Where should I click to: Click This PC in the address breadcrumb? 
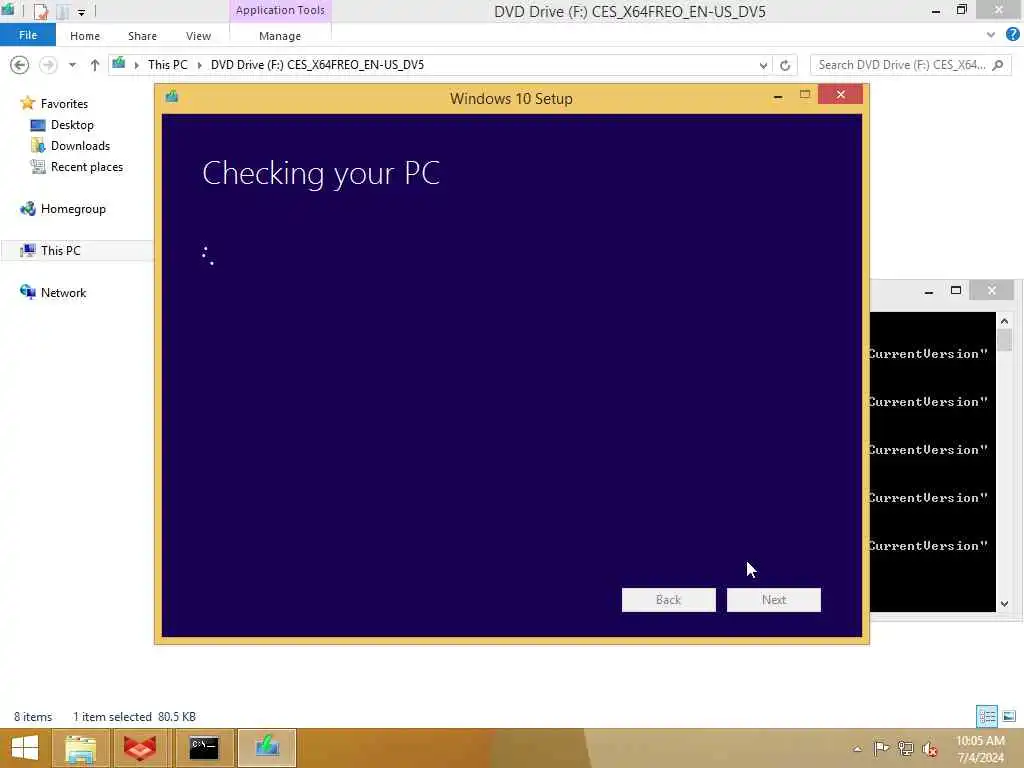pos(167,65)
